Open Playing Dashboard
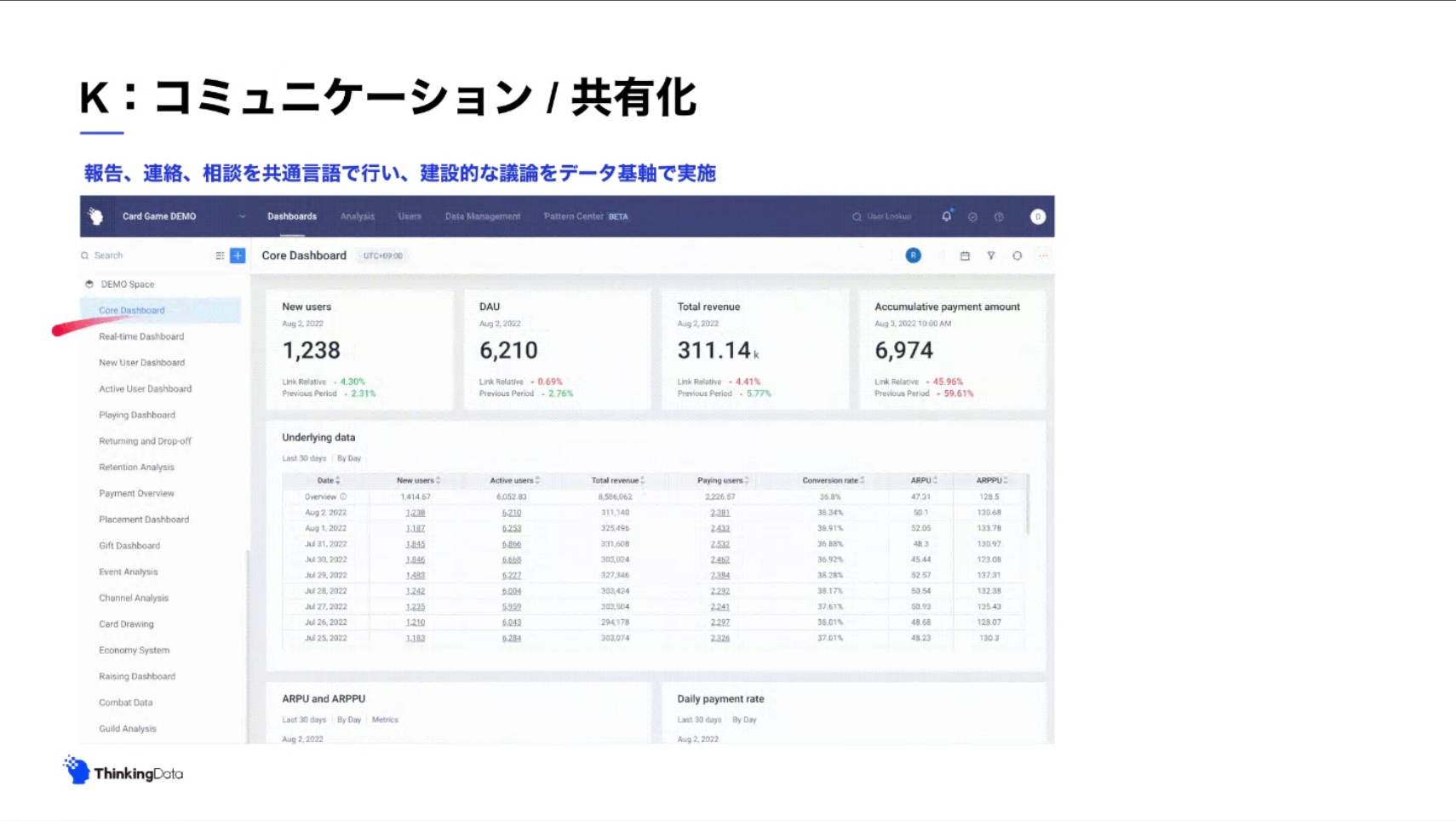 pos(137,415)
